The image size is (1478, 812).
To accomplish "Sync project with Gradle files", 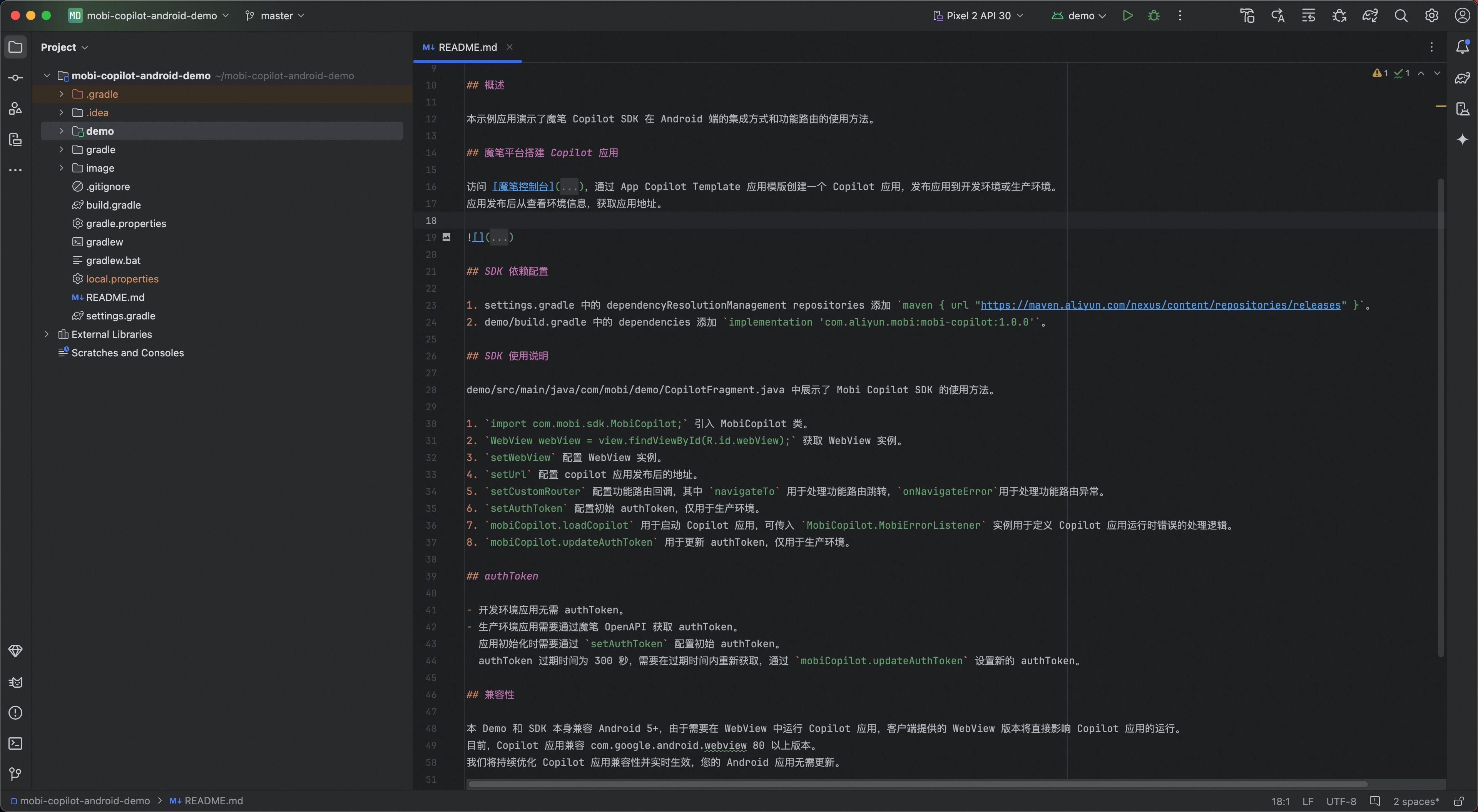I will pos(1370,15).
